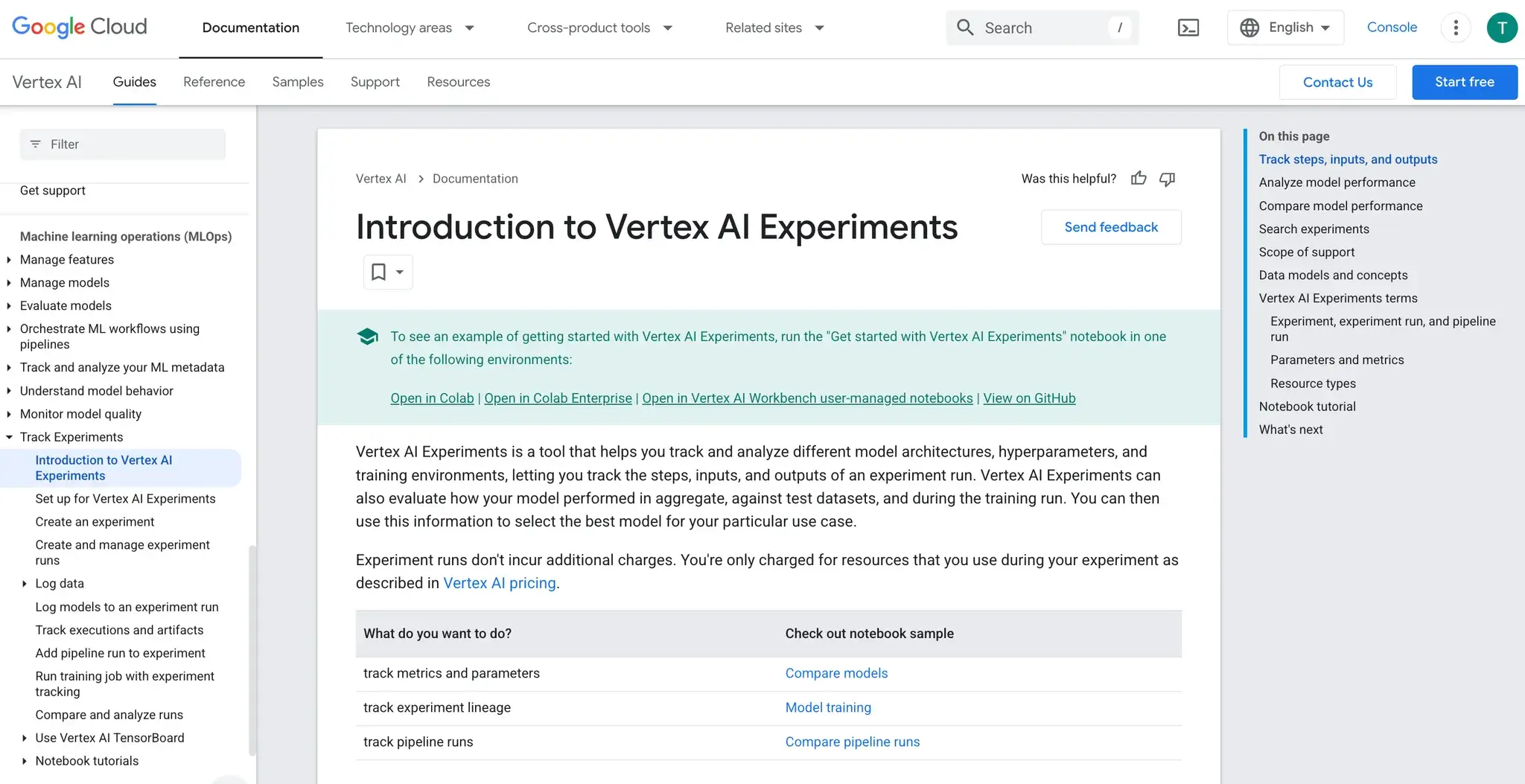Click the thumbs down icon
The height and width of the screenshot is (784, 1525).
(1167, 179)
